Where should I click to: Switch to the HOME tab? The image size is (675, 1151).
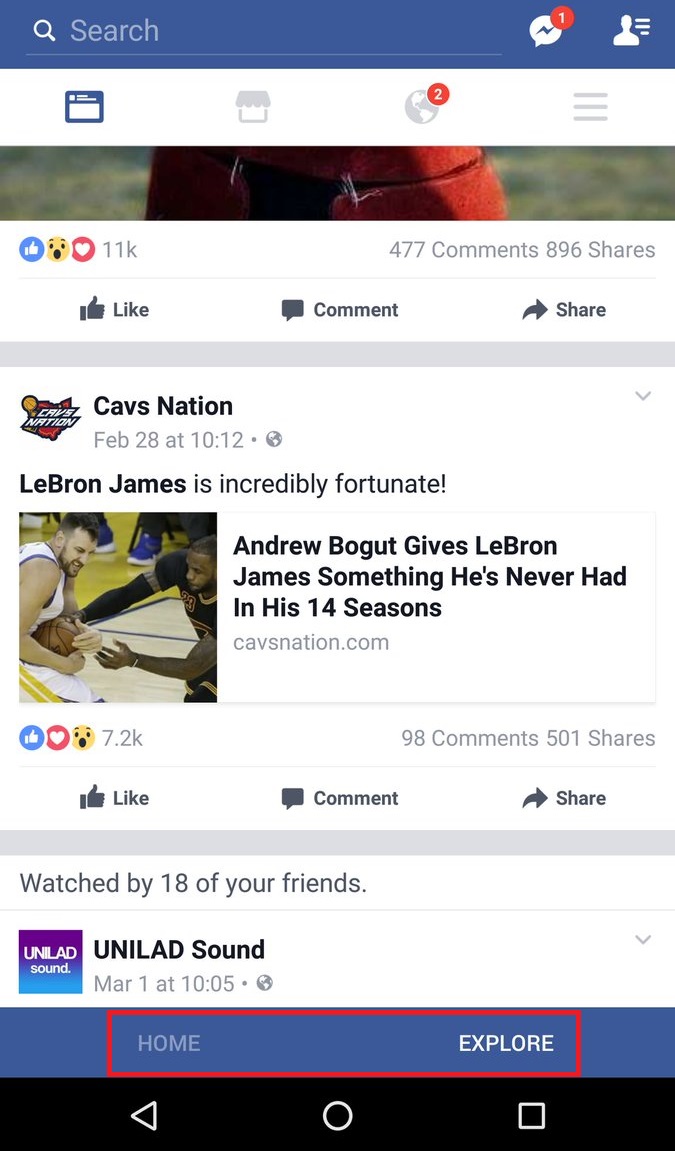tap(169, 1043)
